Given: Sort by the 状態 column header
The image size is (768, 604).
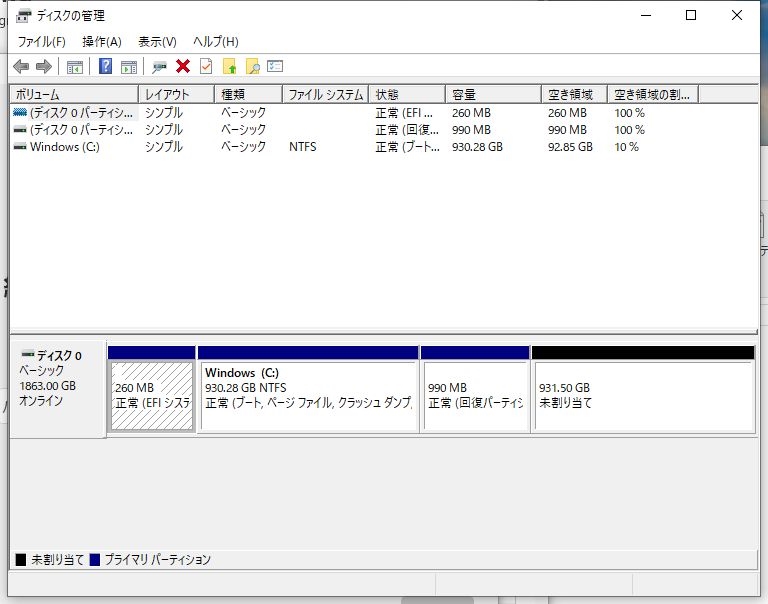Looking at the screenshot, I should pos(407,94).
